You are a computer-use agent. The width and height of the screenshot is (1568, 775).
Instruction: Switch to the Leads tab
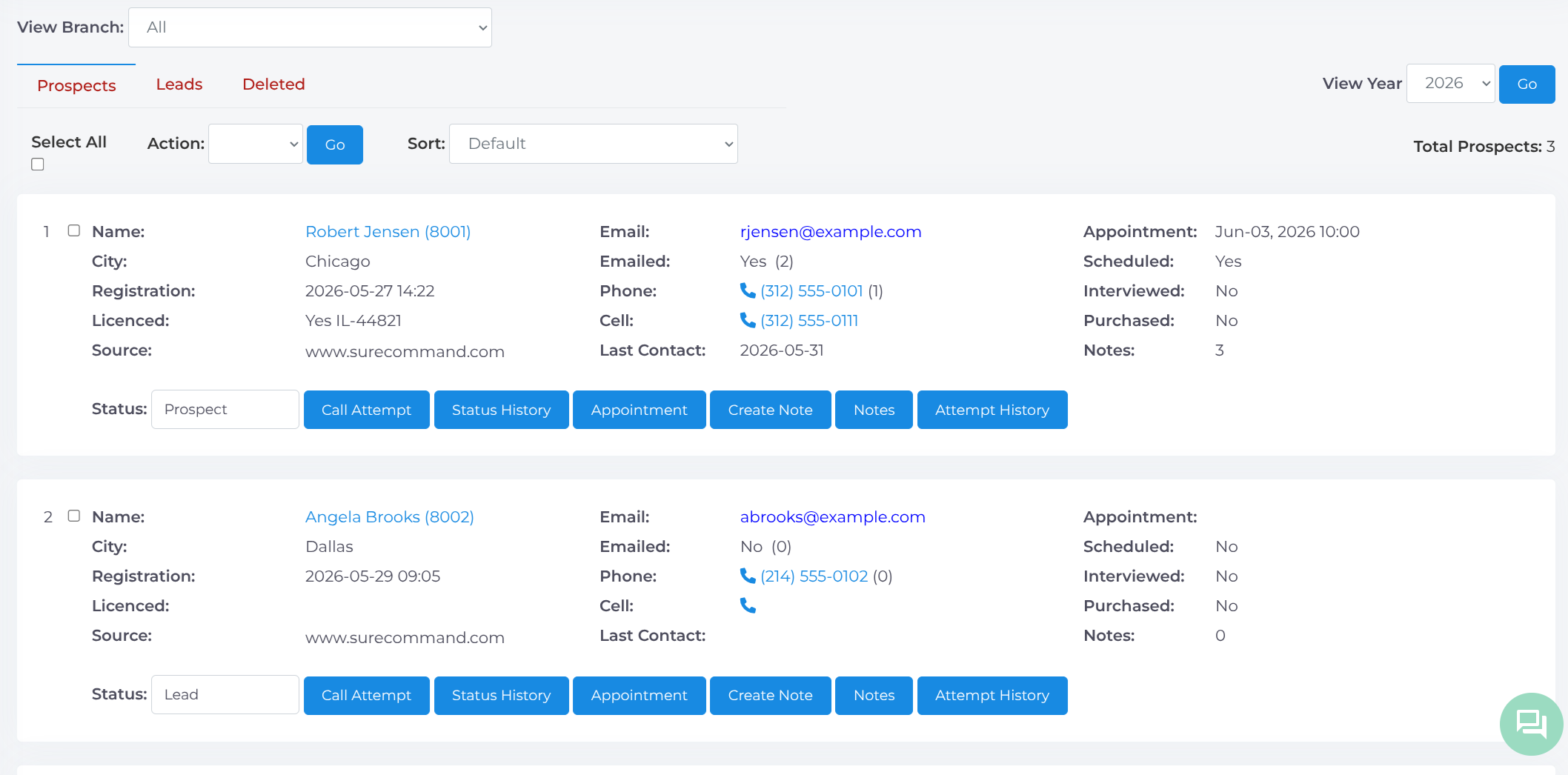[x=179, y=84]
